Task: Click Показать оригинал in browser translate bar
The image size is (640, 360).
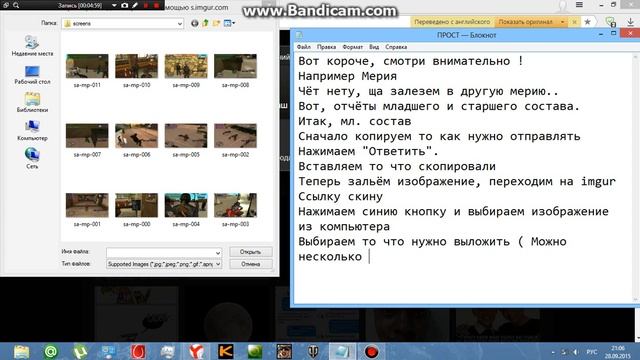Action: coord(525,22)
